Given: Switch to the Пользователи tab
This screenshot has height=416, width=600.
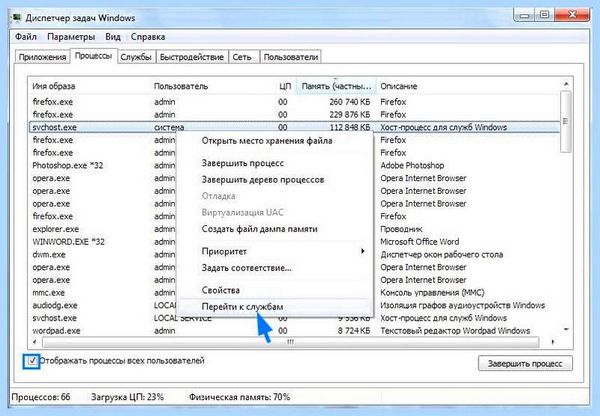Looking at the screenshot, I should pos(290,57).
